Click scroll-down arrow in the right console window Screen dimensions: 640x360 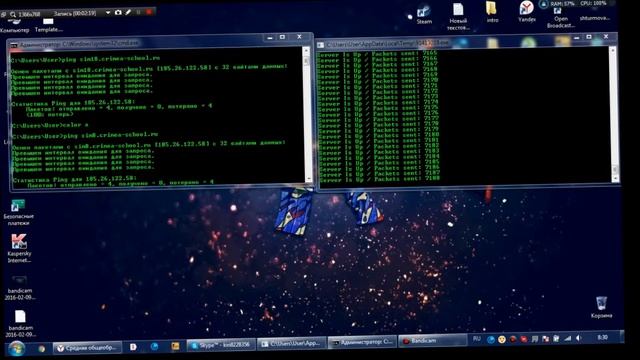616,178
